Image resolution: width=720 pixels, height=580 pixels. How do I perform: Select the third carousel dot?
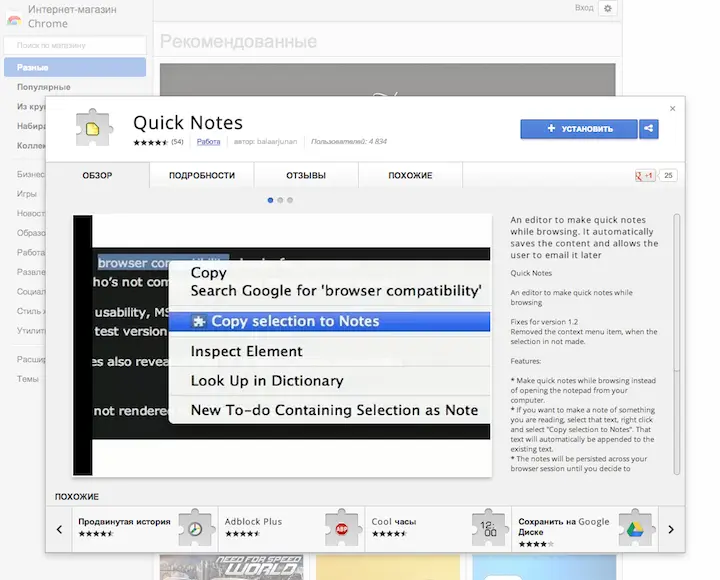click(x=290, y=200)
